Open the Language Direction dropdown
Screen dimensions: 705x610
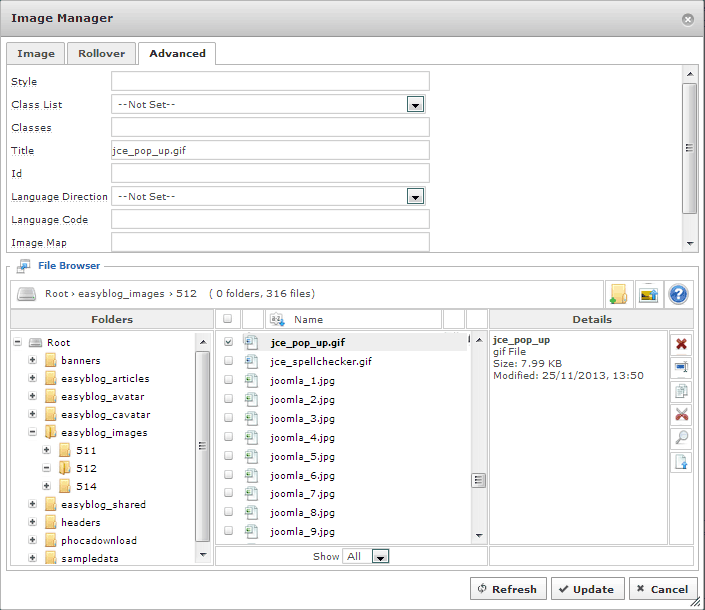pyautogui.click(x=416, y=196)
